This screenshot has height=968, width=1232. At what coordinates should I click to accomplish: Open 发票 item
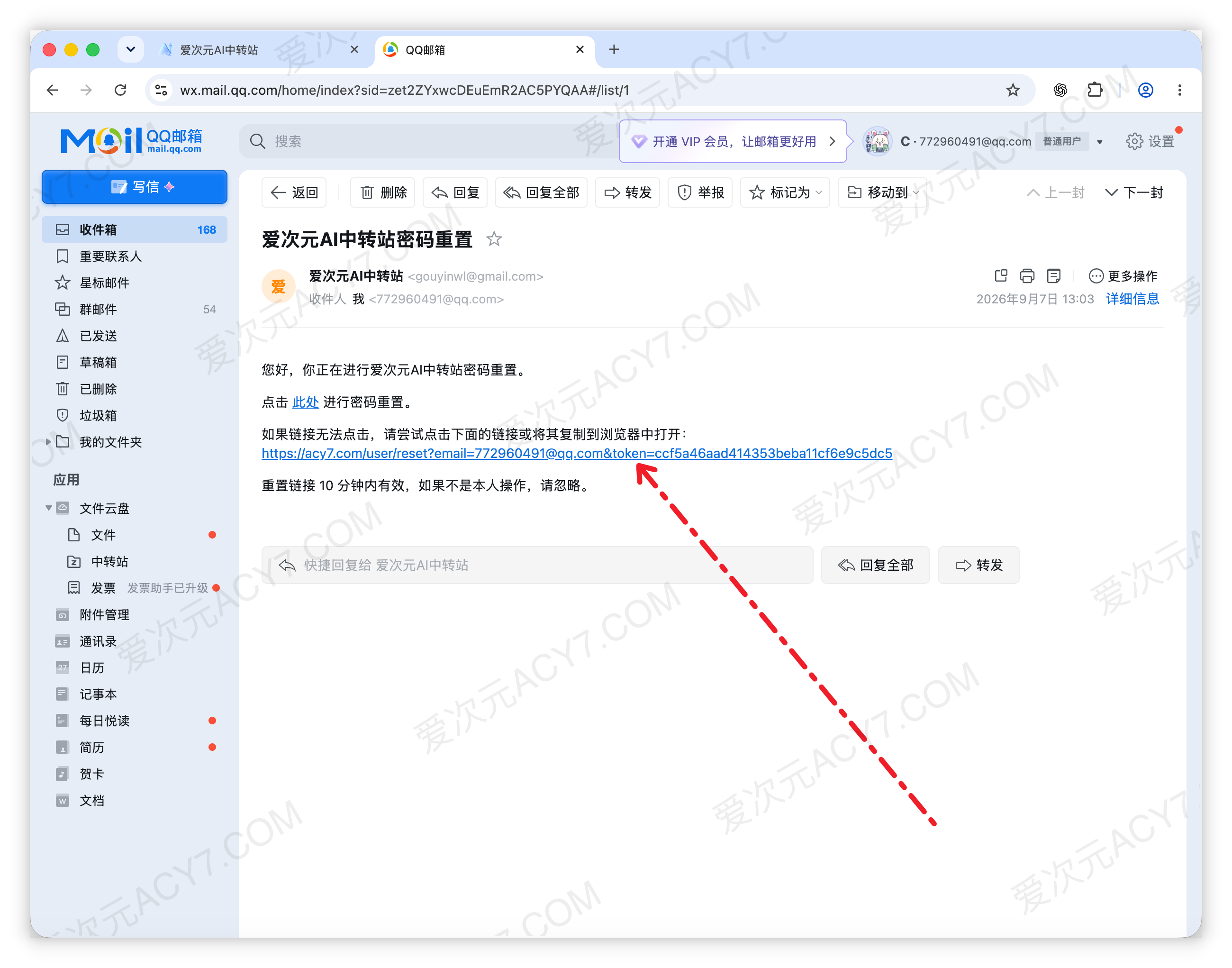[134, 588]
